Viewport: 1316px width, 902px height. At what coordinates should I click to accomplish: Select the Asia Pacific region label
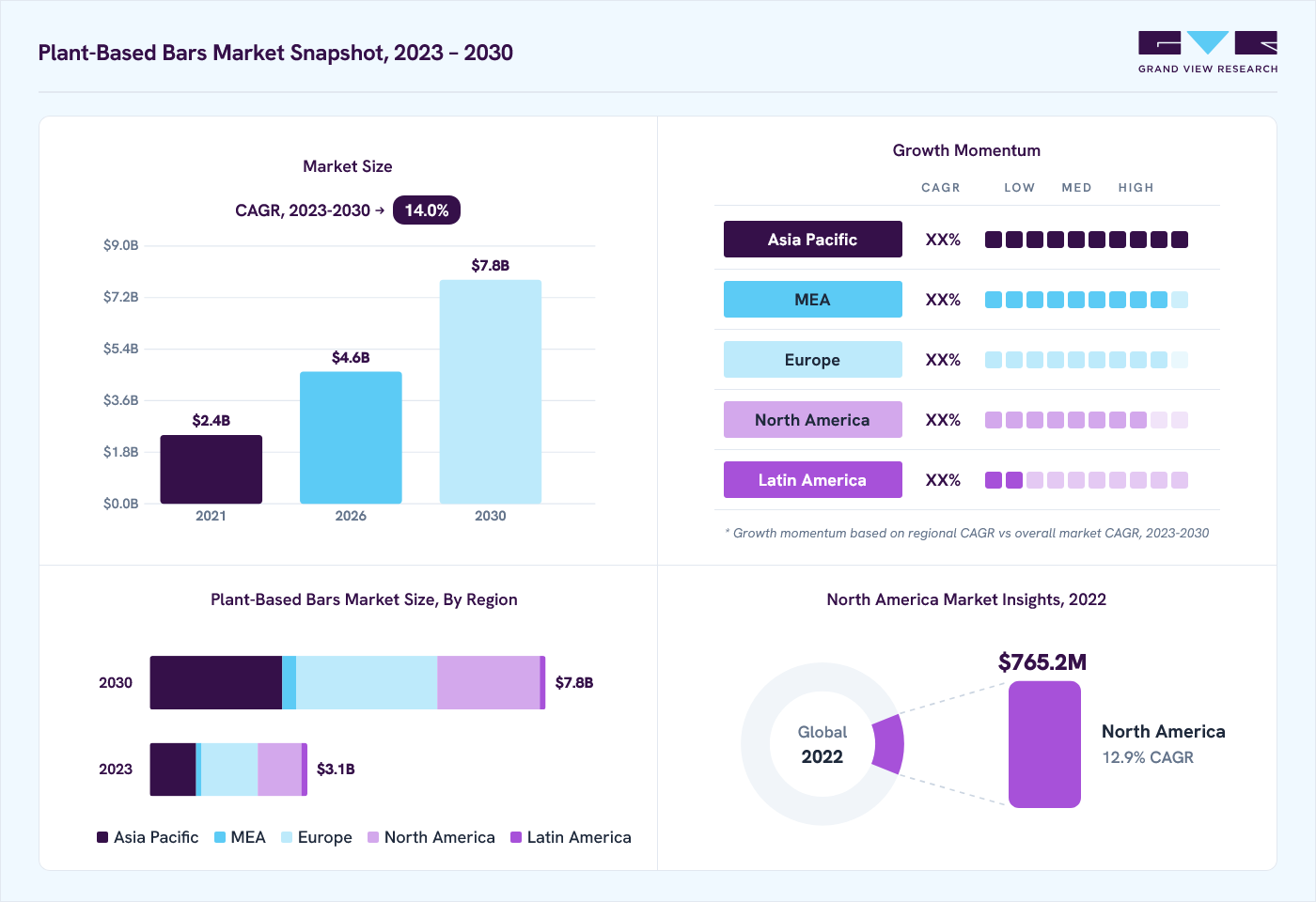click(x=813, y=240)
